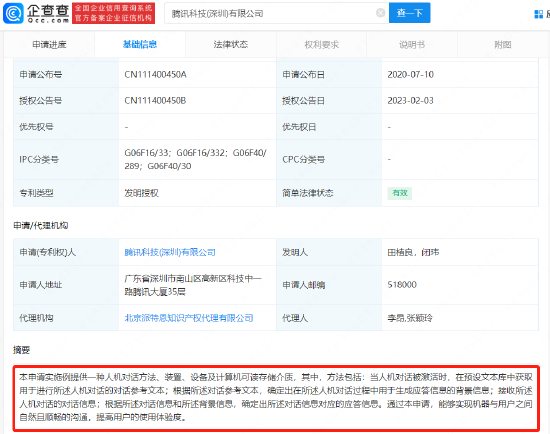Click the abstract paragraph text
This screenshot has height=434, width=550.
(x=276, y=398)
